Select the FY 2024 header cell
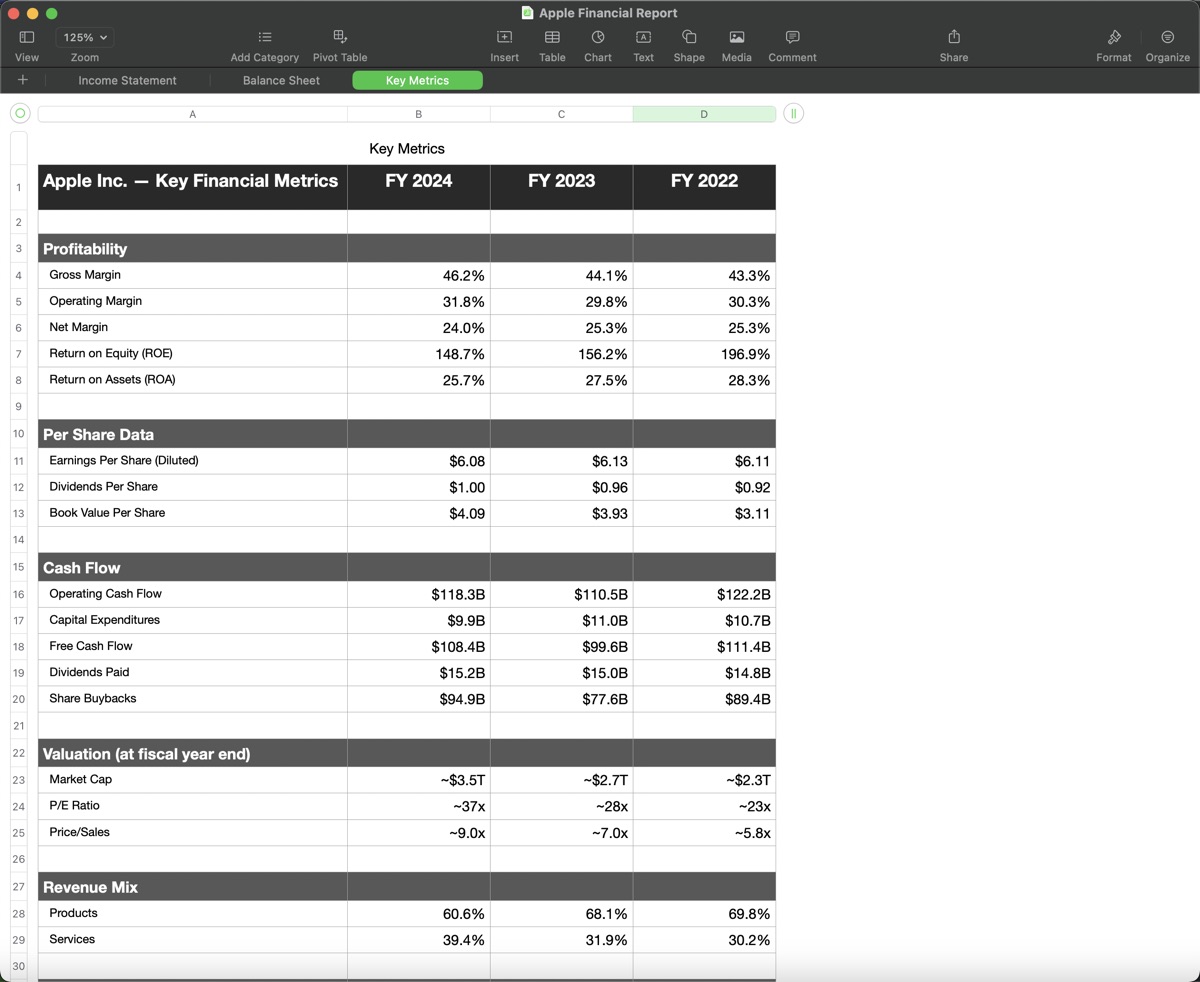This screenshot has height=982, width=1200. point(419,187)
